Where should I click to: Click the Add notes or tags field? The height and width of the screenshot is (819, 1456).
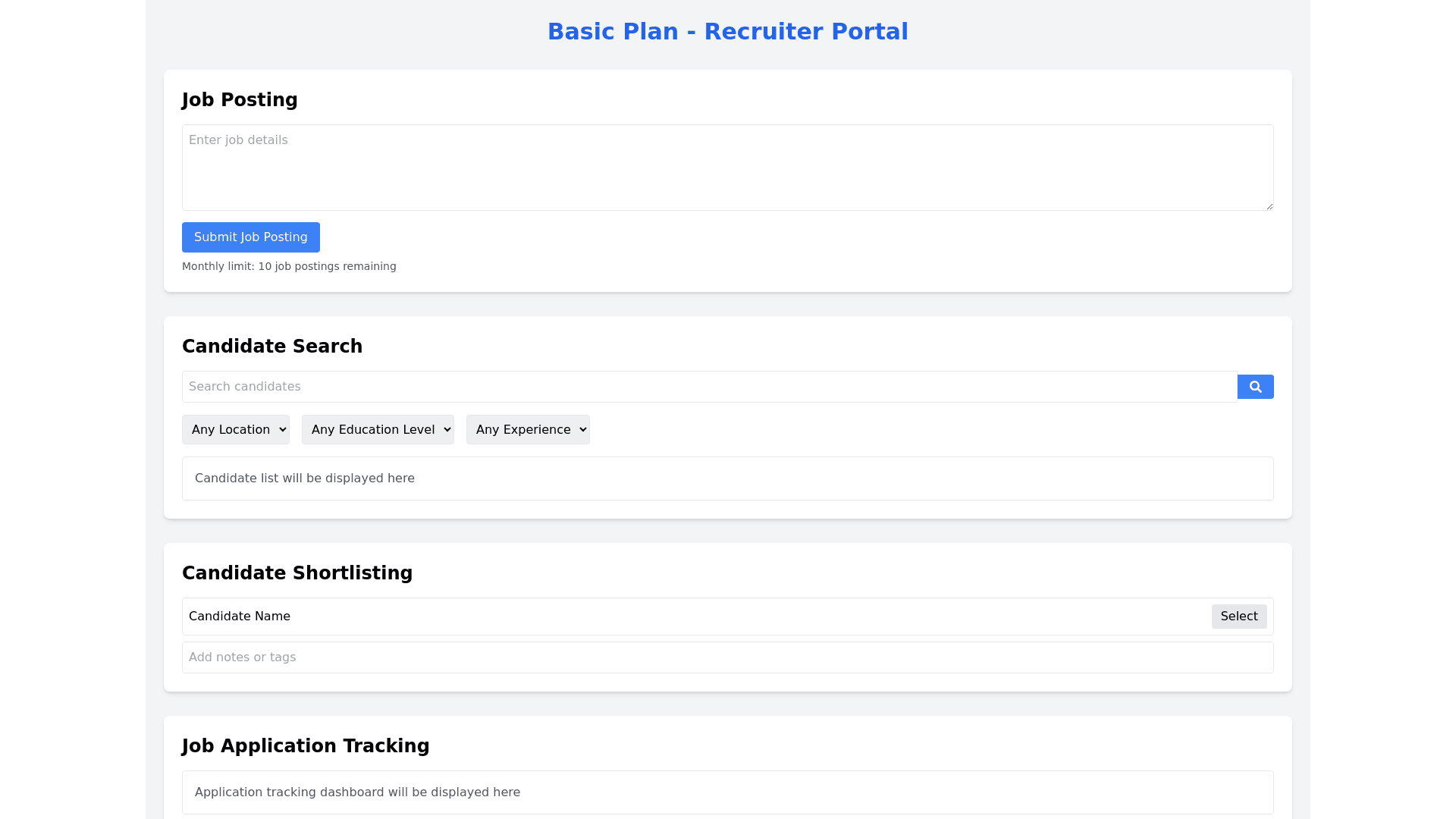726,657
